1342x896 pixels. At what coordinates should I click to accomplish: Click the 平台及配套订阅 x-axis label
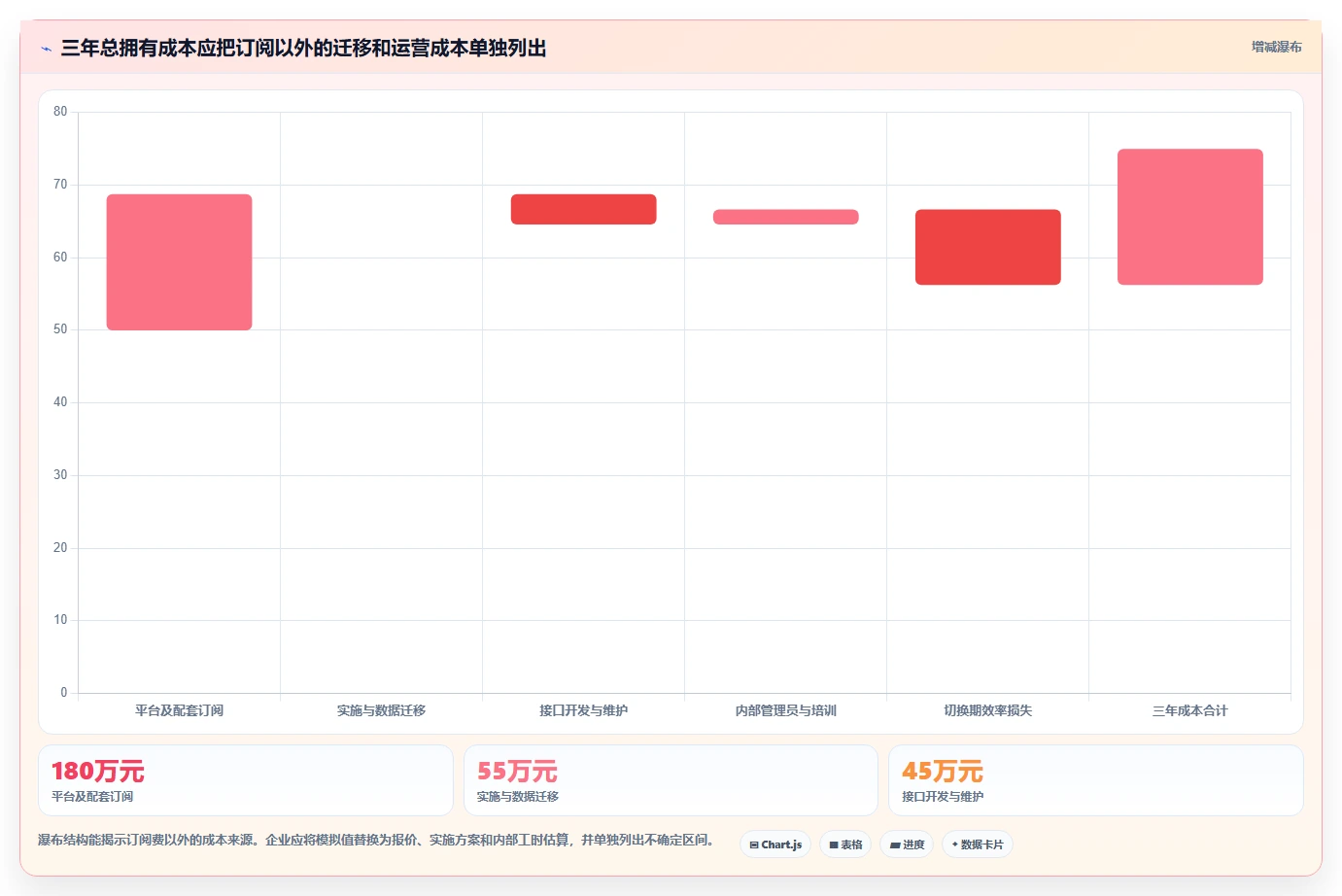[179, 710]
